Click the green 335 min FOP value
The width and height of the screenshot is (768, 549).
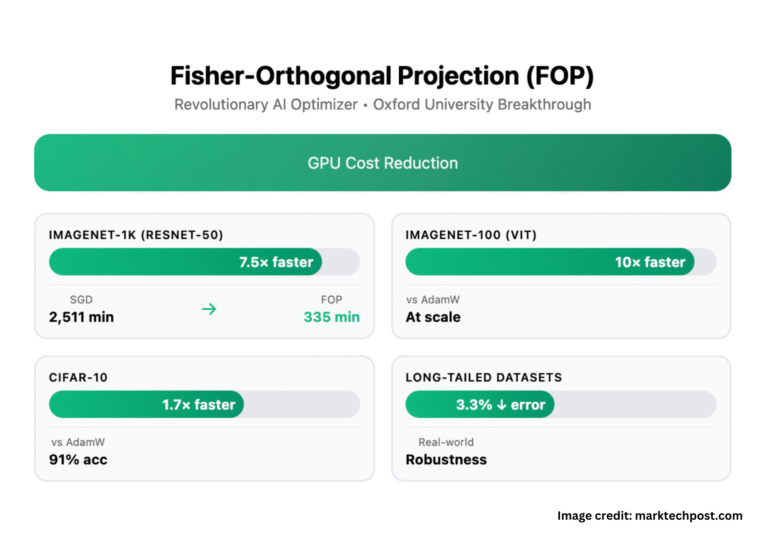pyautogui.click(x=332, y=318)
